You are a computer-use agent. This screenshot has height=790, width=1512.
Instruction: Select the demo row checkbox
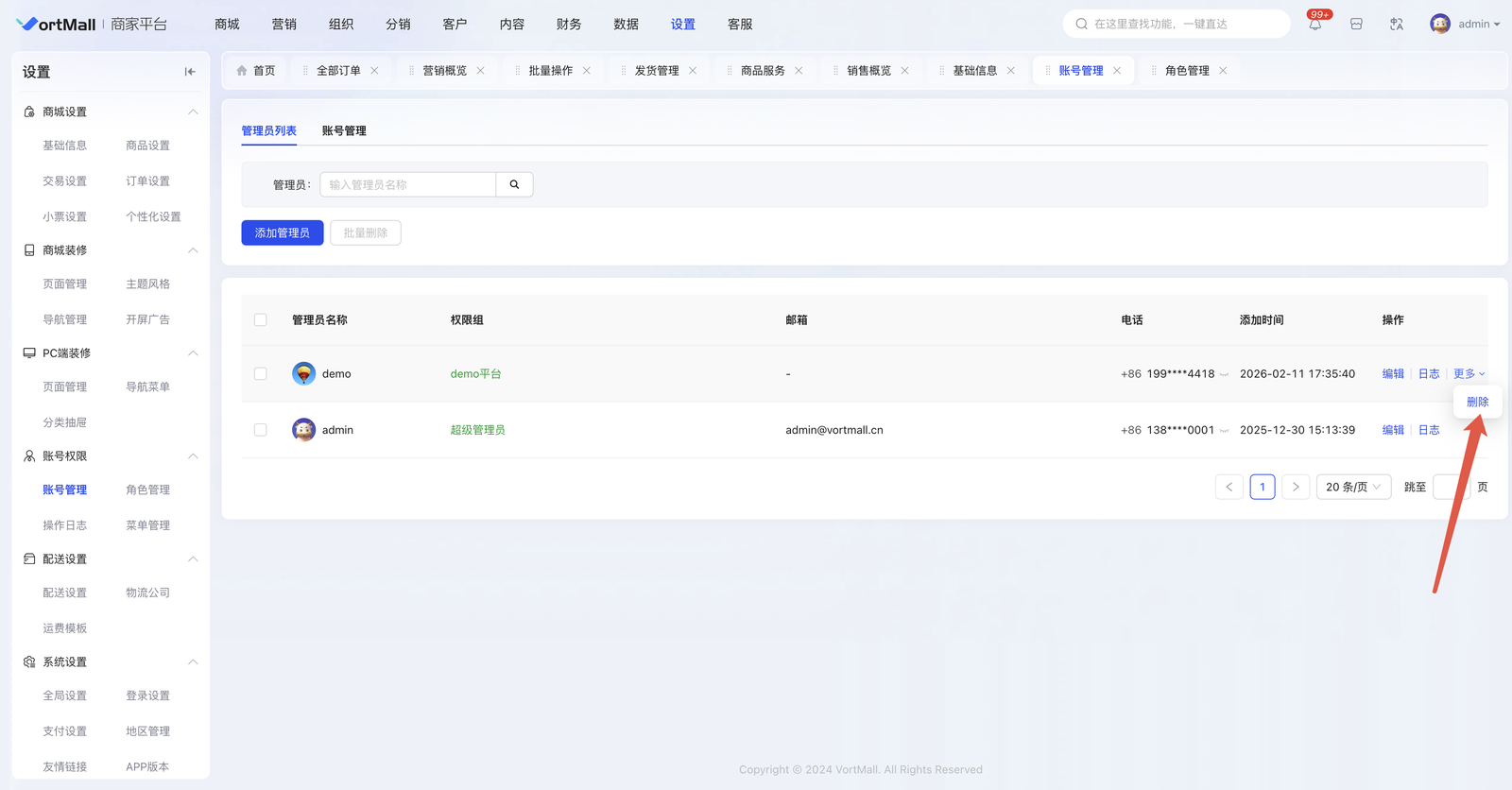(x=261, y=374)
